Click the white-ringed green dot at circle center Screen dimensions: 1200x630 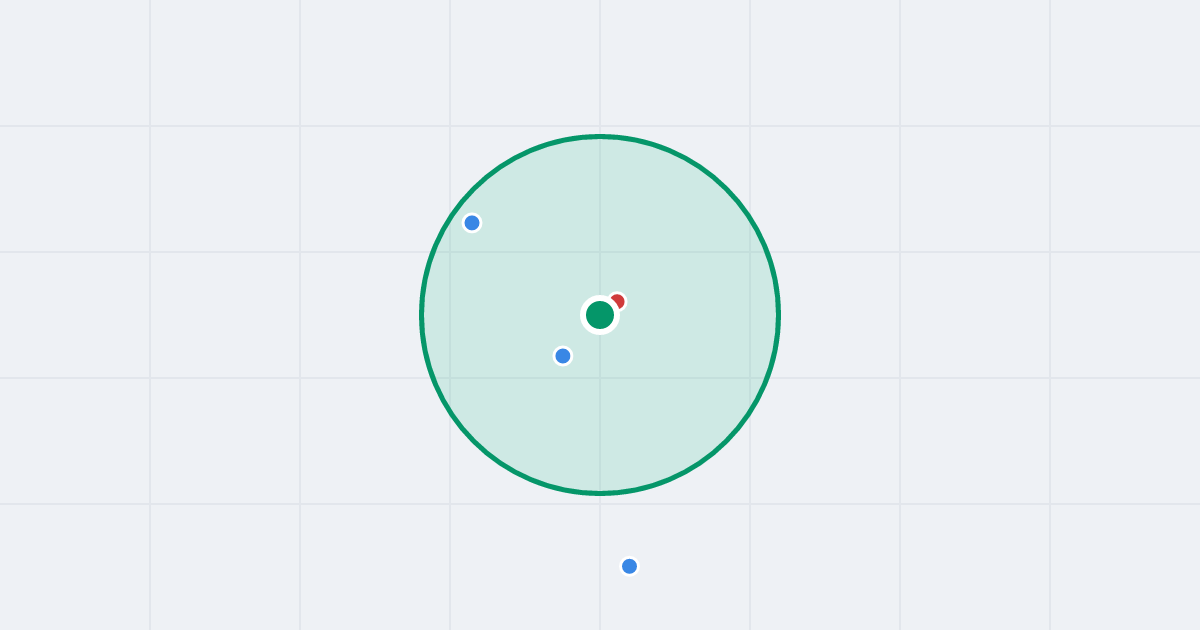(x=600, y=315)
